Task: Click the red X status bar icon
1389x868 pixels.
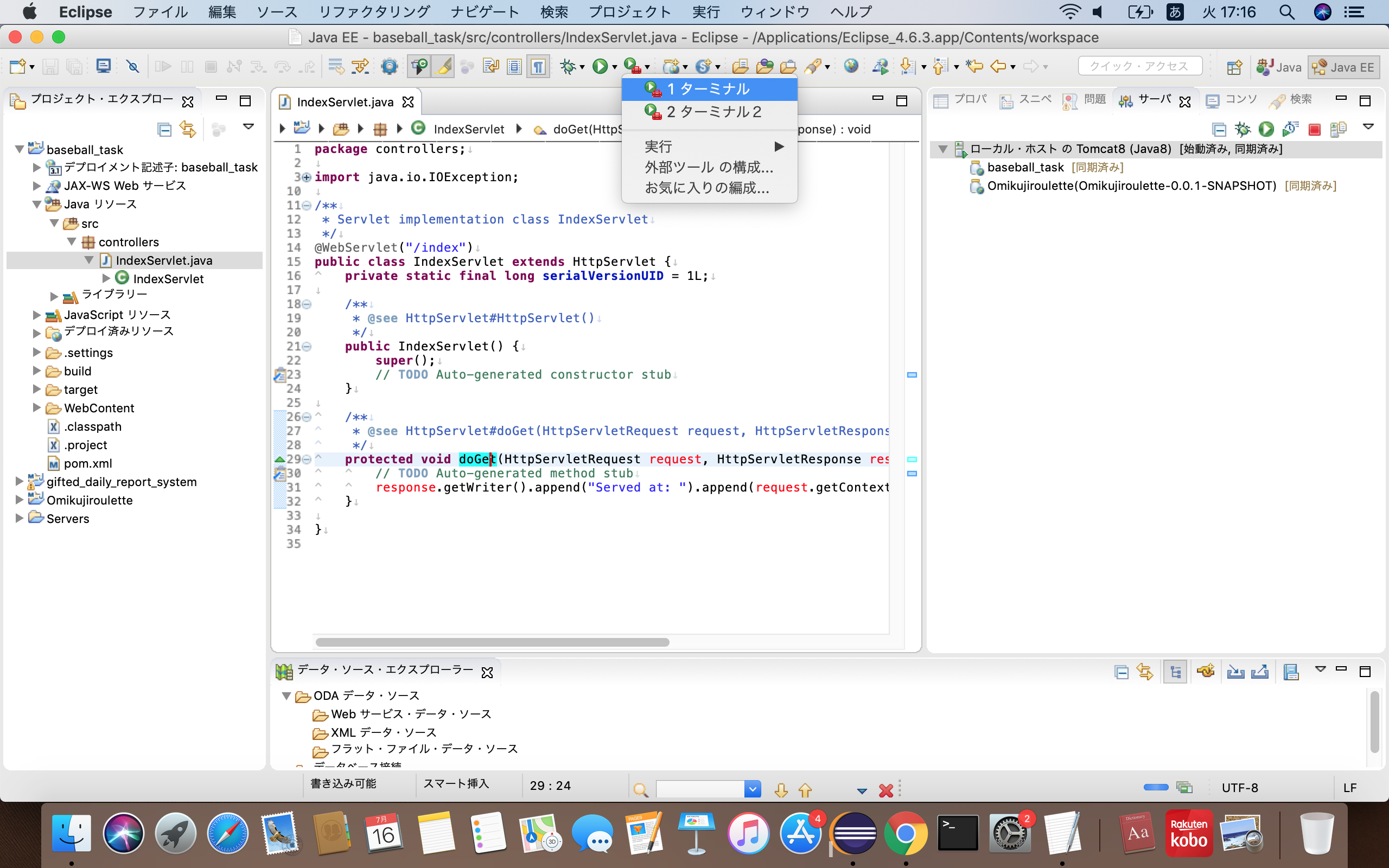Action: pyautogui.click(x=885, y=790)
